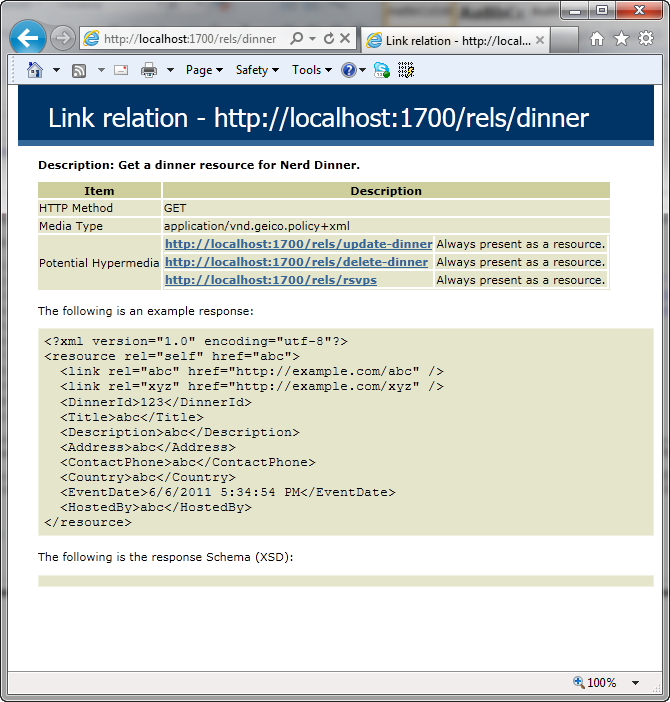The width and height of the screenshot is (670, 702).
Task: Close the 'Link relation' tab
Action: click(540, 40)
